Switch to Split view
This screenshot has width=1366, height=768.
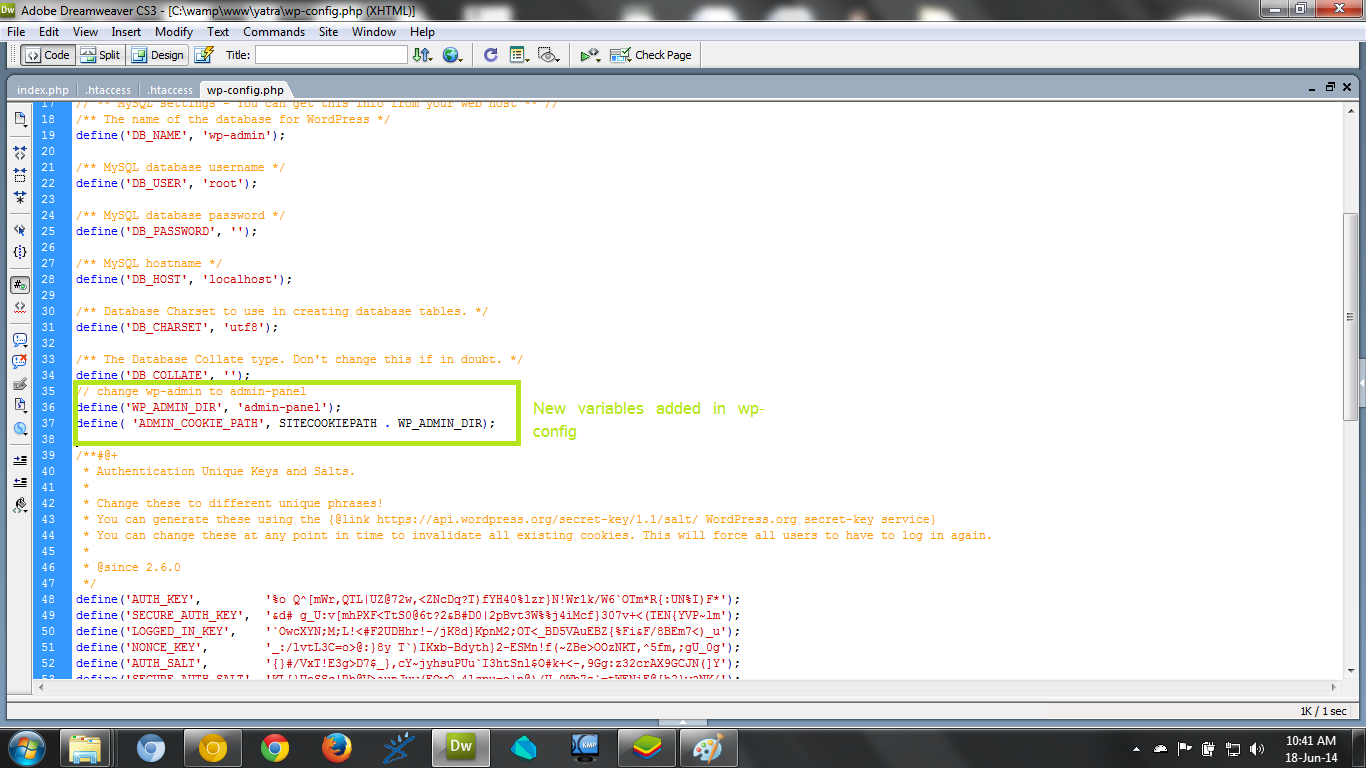(x=100, y=55)
